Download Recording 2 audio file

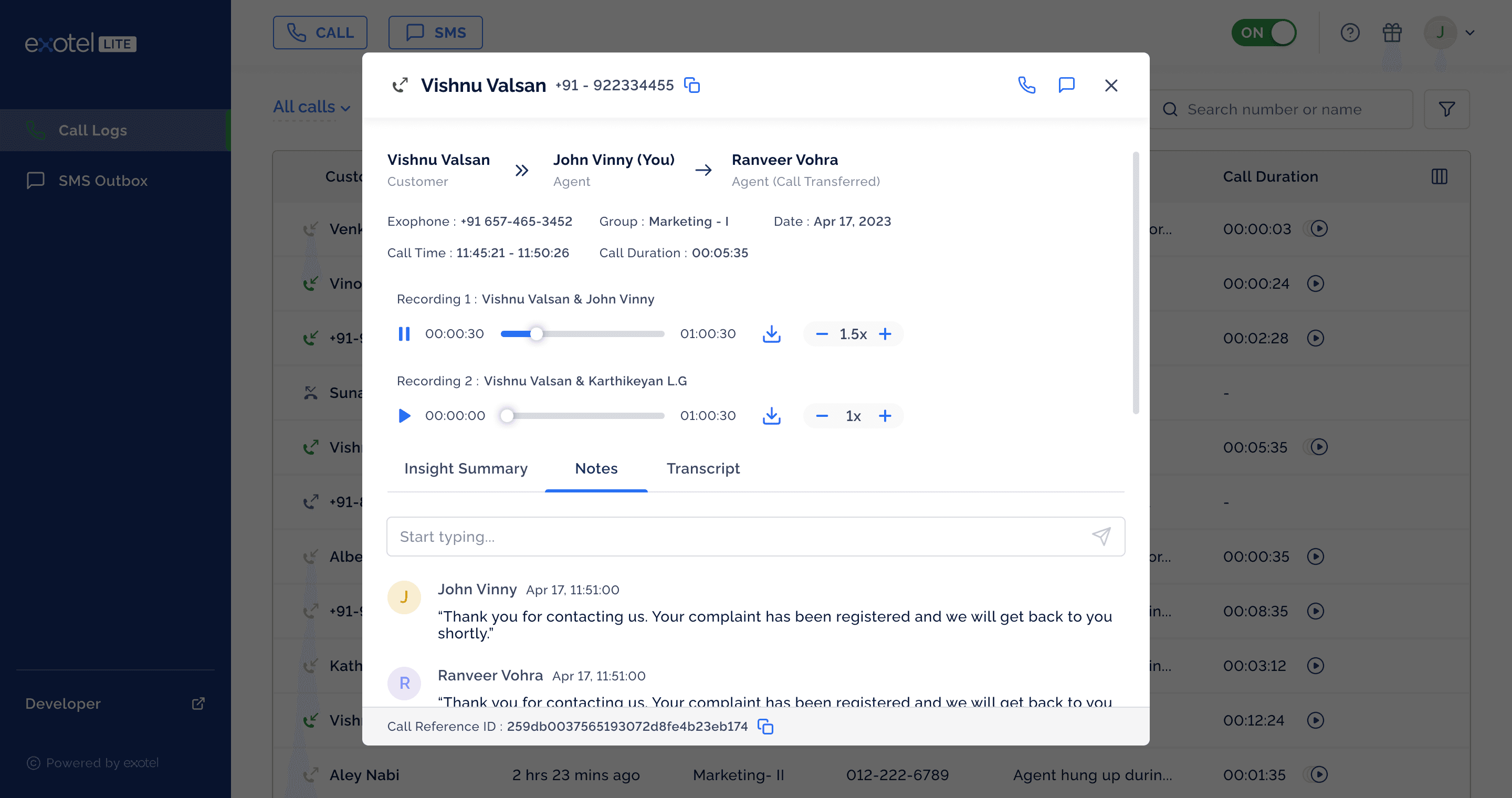pos(771,416)
